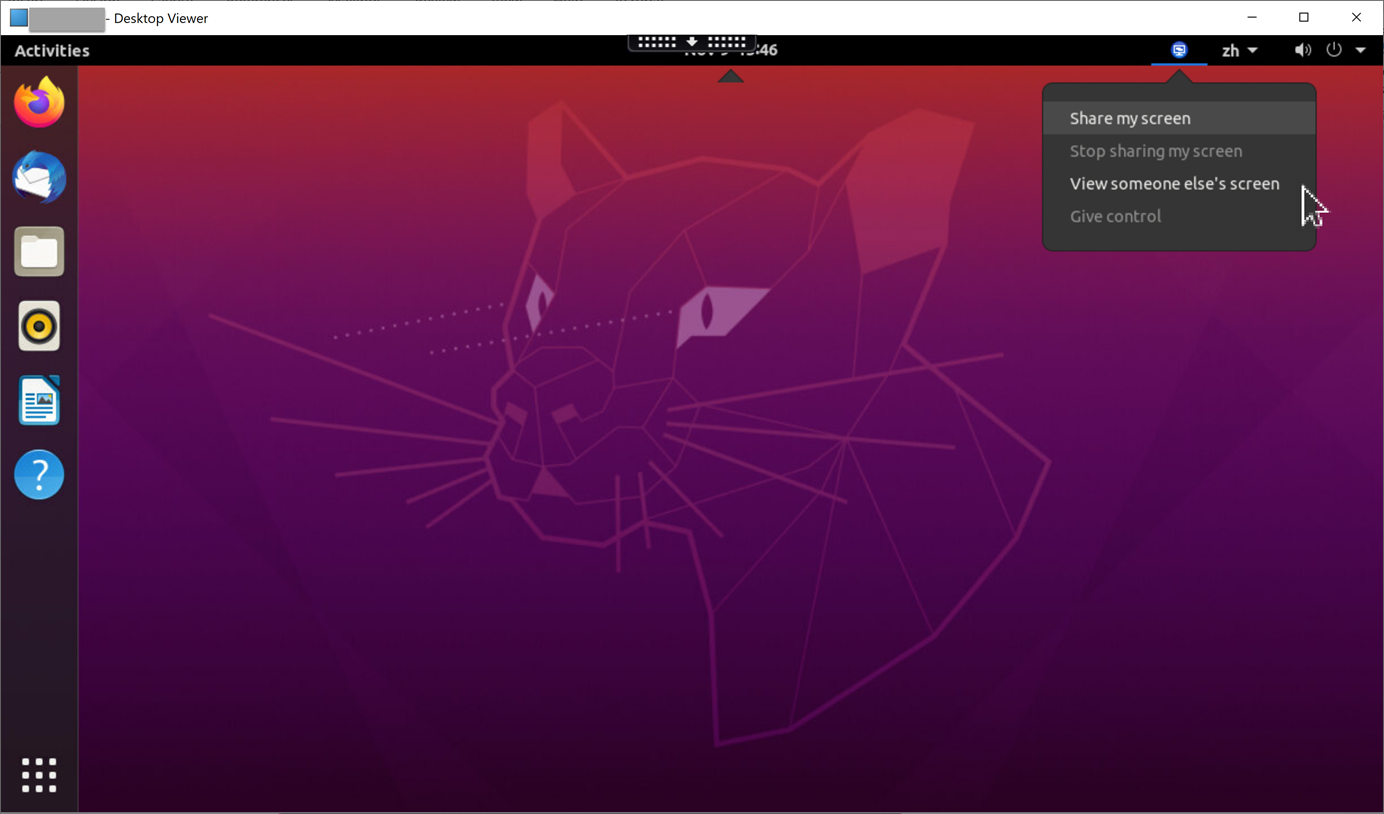The height and width of the screenshot is (814, 1384).
Task: Select "Share my screen" menu item
Action: [1130, 118]
